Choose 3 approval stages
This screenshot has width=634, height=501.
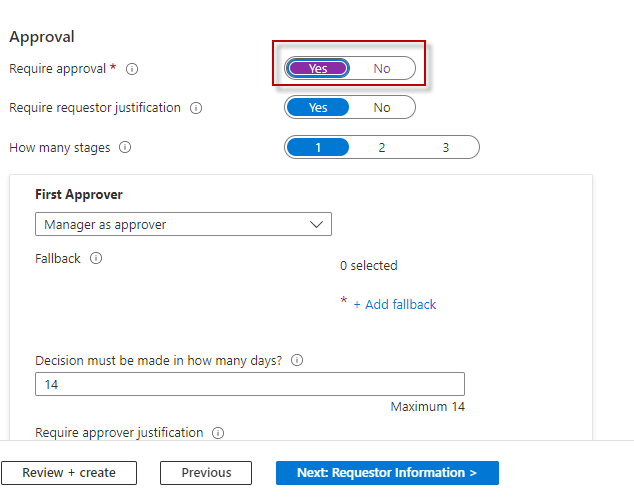point(446,147)
